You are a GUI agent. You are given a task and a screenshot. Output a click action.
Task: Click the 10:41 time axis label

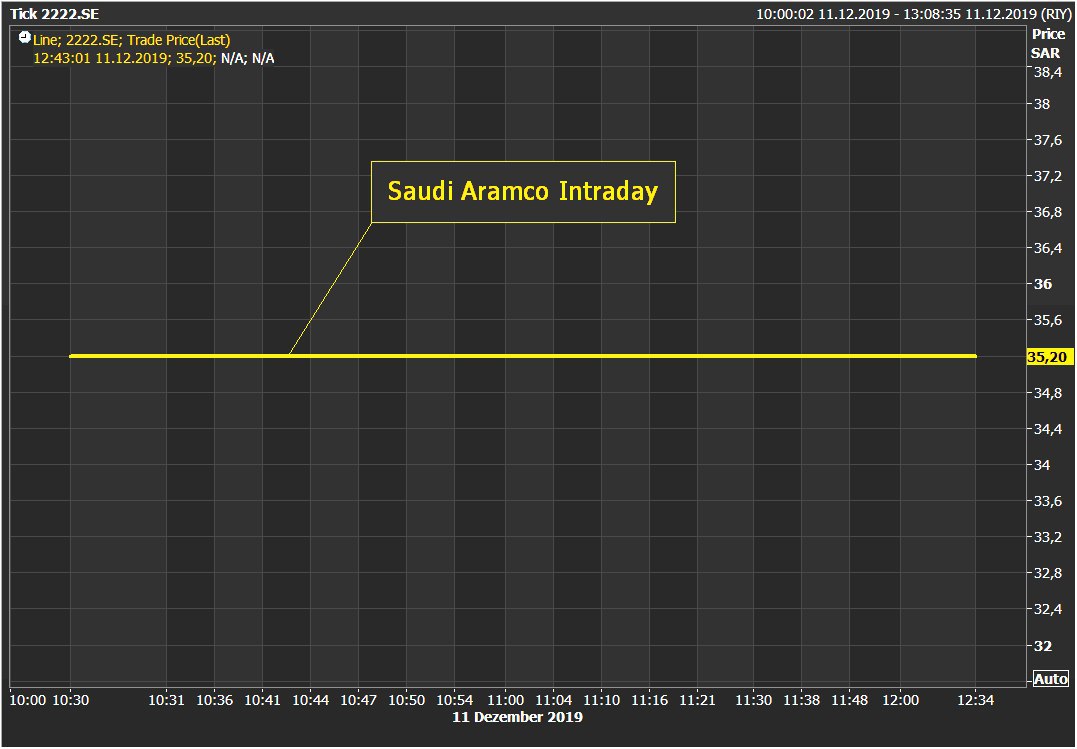[262, 700]
